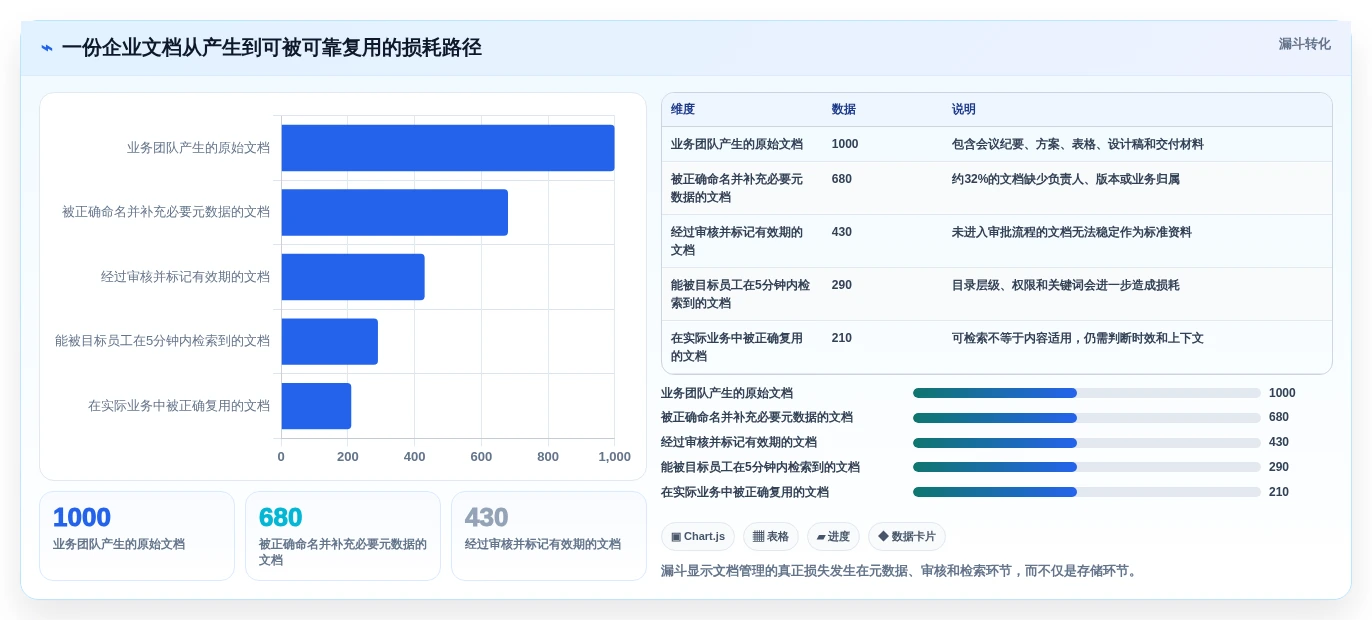
Task: Select the 表格 tag chip
Action: tap(770, 537)
